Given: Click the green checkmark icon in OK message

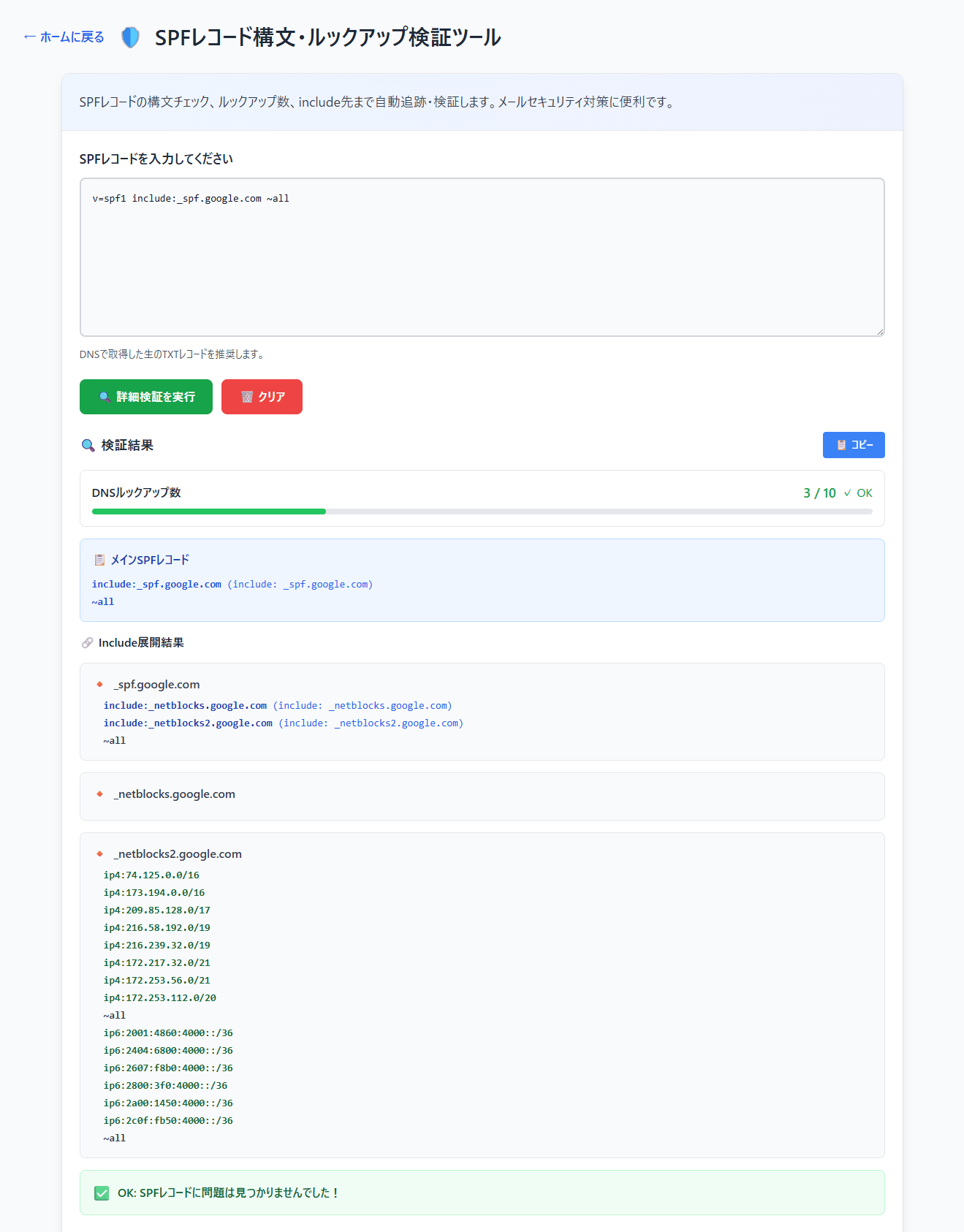Looking at the screenshot, I should tap(102, 1193).
